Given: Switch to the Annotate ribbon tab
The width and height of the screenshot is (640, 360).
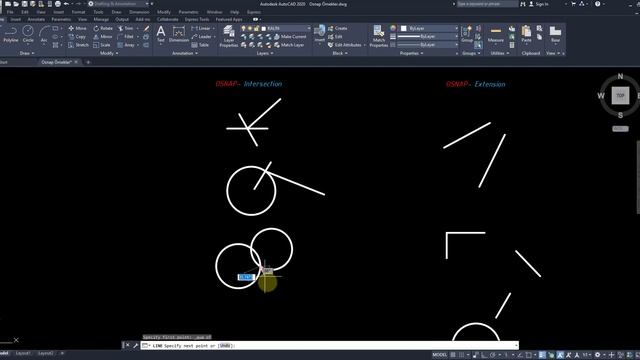Looking at the screenshot, I should pyautogui.click(x=36, y=19).
